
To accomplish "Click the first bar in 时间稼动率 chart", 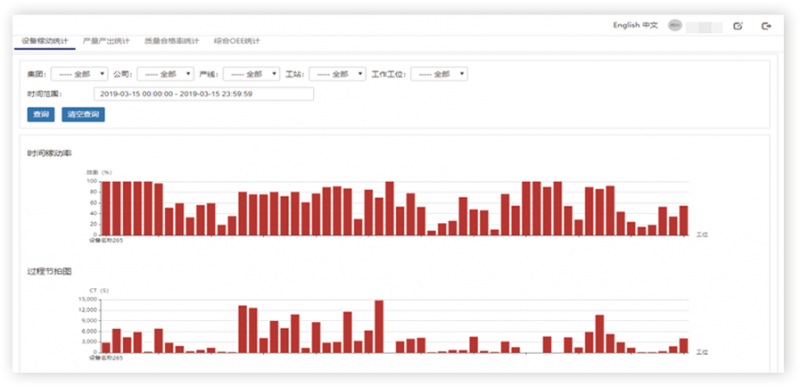I will [106, 208].
